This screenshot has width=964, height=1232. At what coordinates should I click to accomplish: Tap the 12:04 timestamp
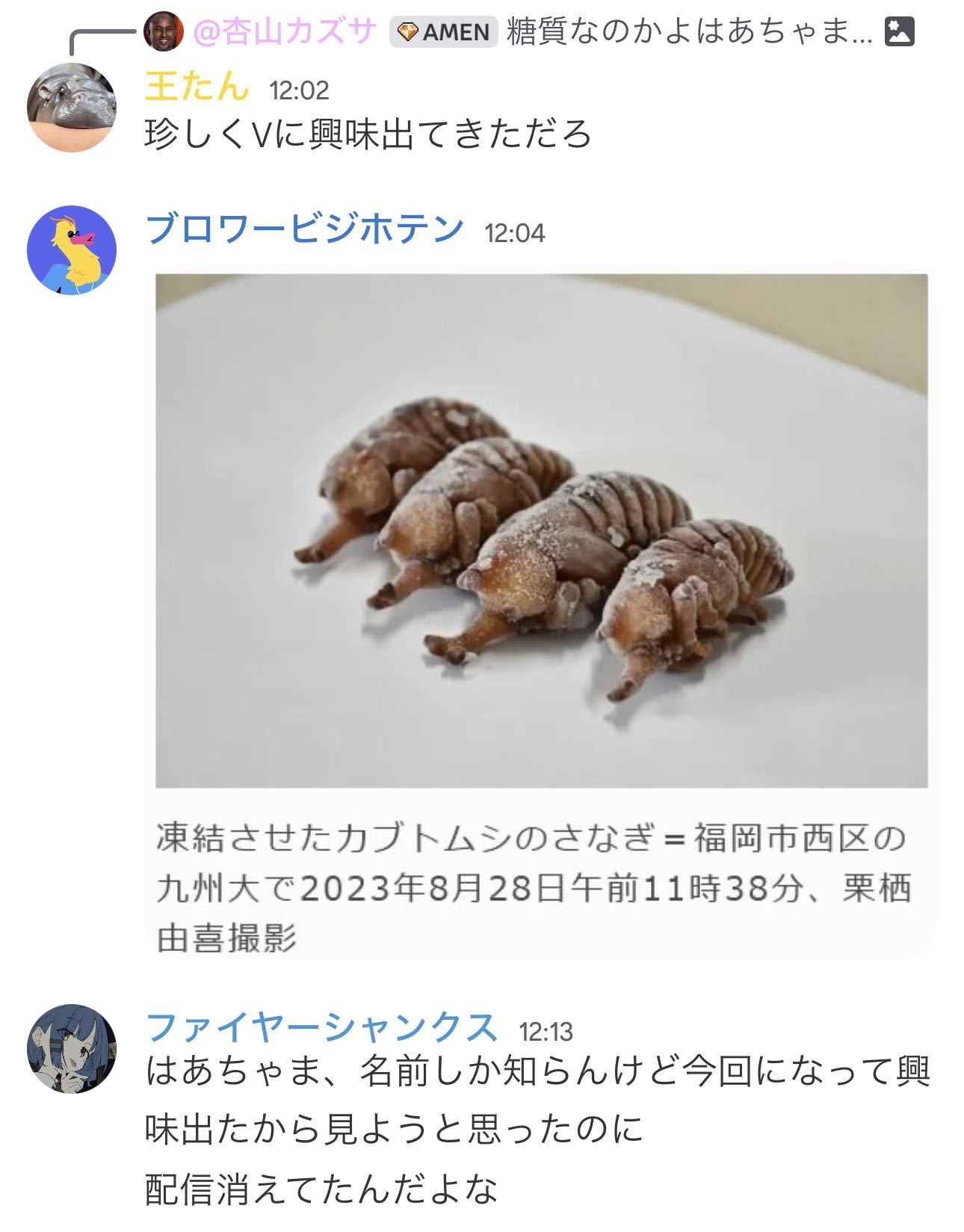click(x=515, y=233)
